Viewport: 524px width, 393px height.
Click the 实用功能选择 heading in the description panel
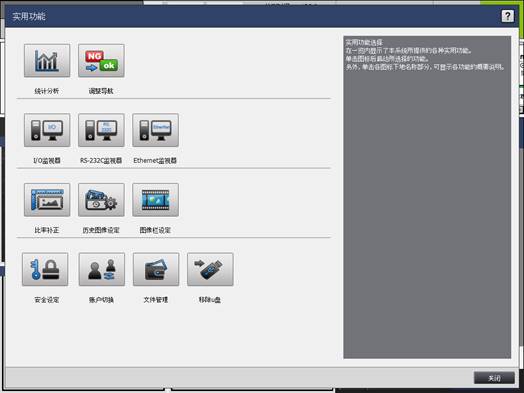pyautogui.click(x=364, y=42)
